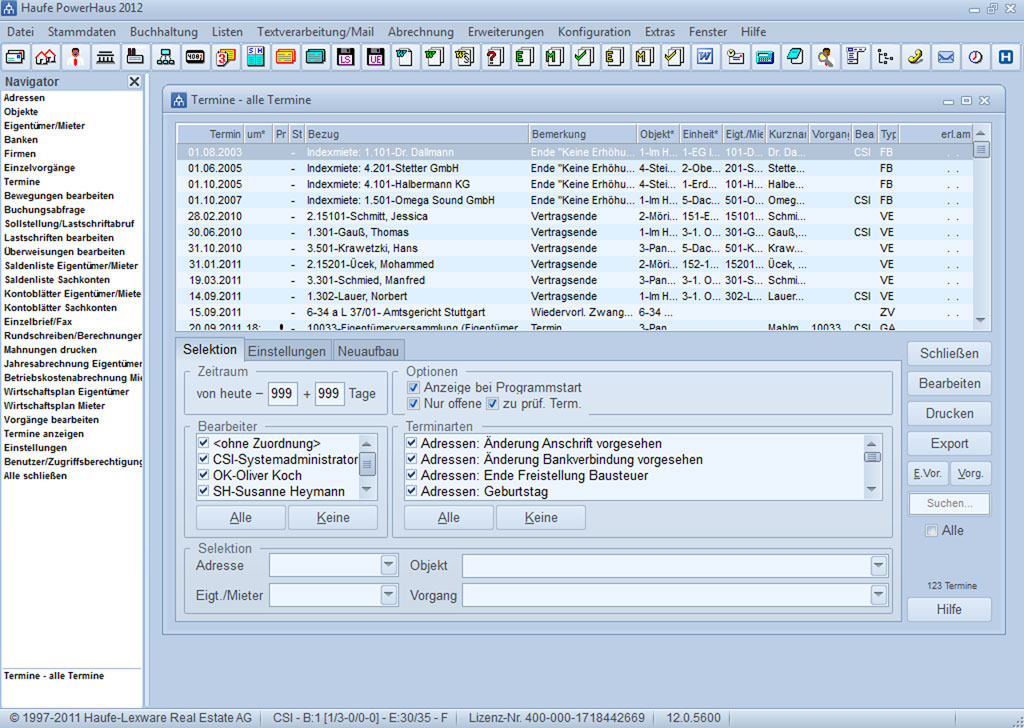Click the person with red tie icon
The width and height of the screenshot is (1024, 728).
pos(75,57)
